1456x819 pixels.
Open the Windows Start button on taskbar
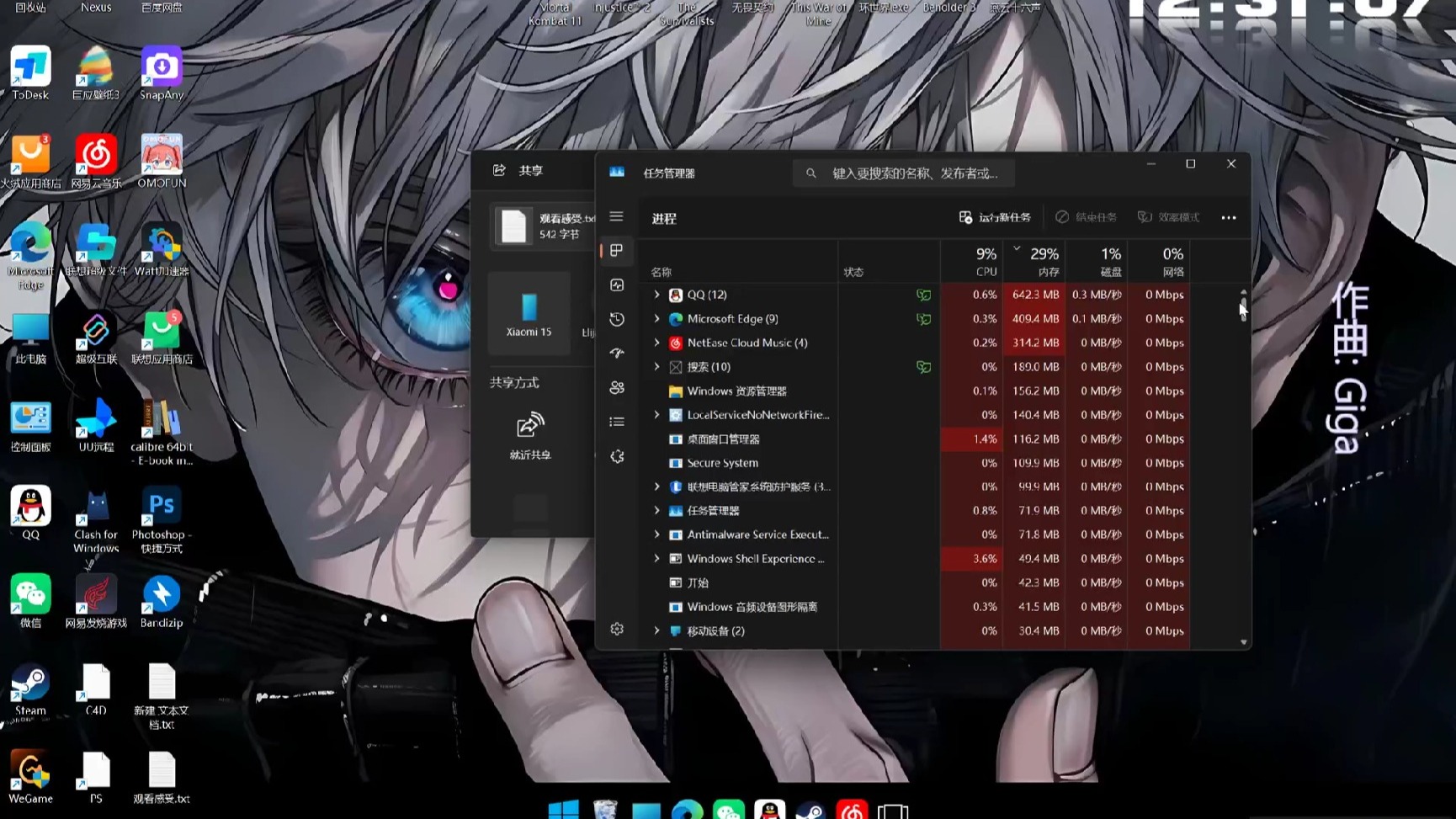point(563,810)
